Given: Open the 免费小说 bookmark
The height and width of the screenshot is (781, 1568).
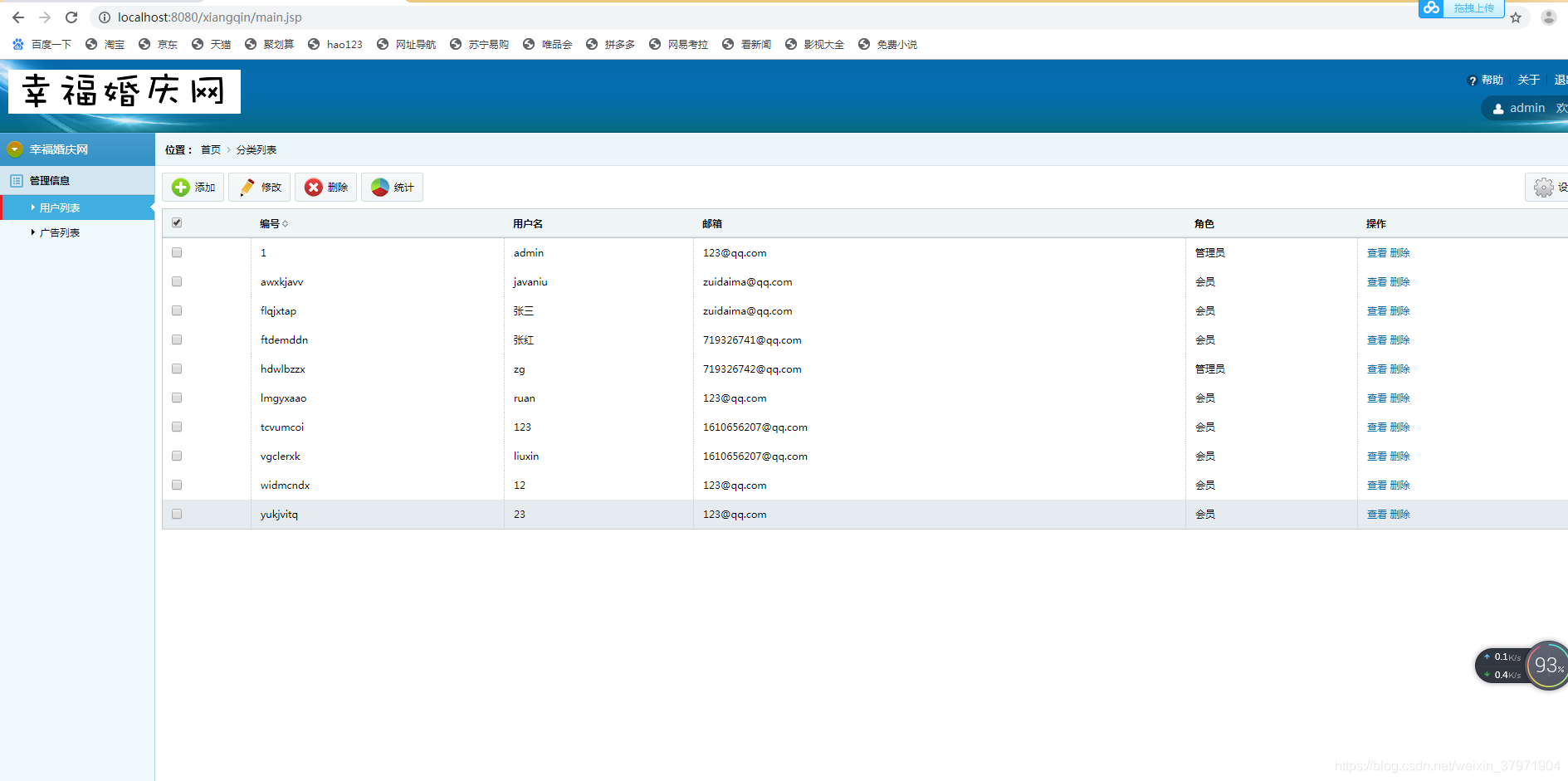Looking at the screenshot, I should 888,45.
